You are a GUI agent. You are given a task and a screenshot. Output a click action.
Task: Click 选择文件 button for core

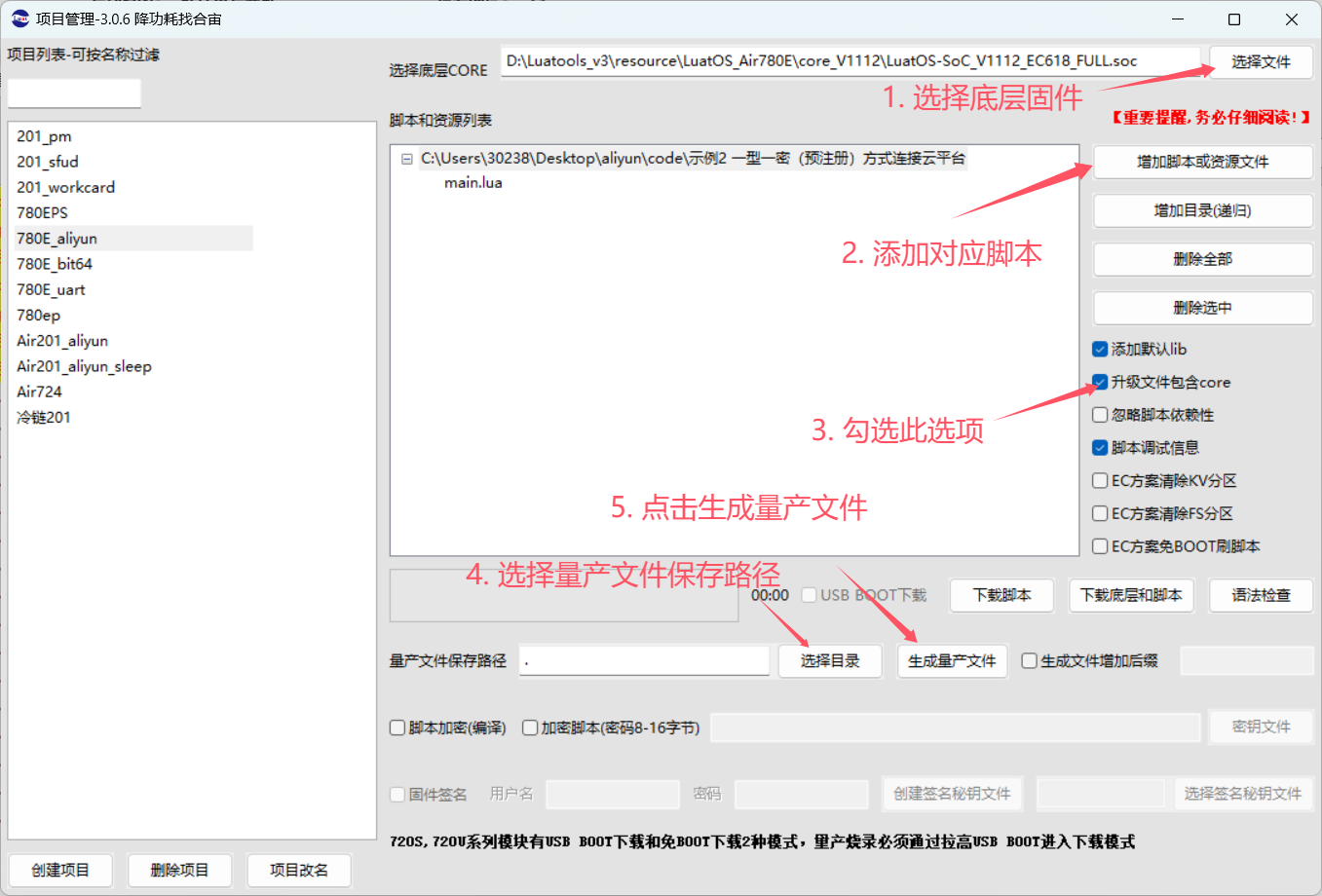1261,62
